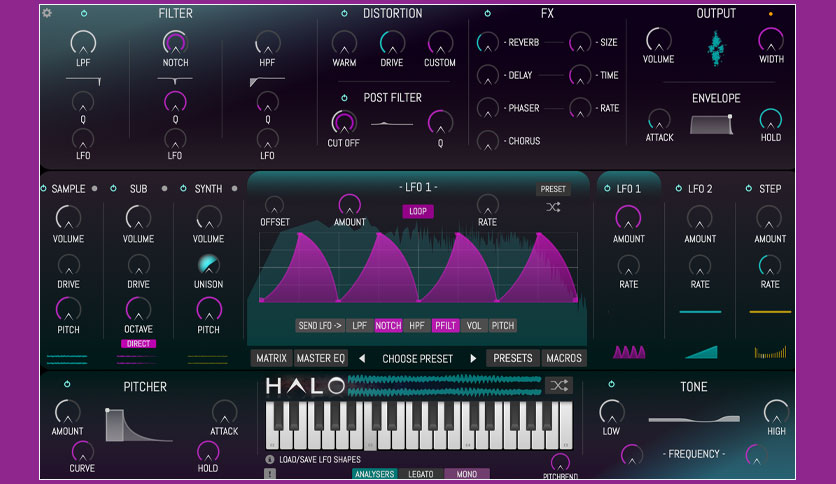Send LFO to NOTCH
Viewport: 836px width, 484px height.
pyautogui.click(x=388, y=325)
